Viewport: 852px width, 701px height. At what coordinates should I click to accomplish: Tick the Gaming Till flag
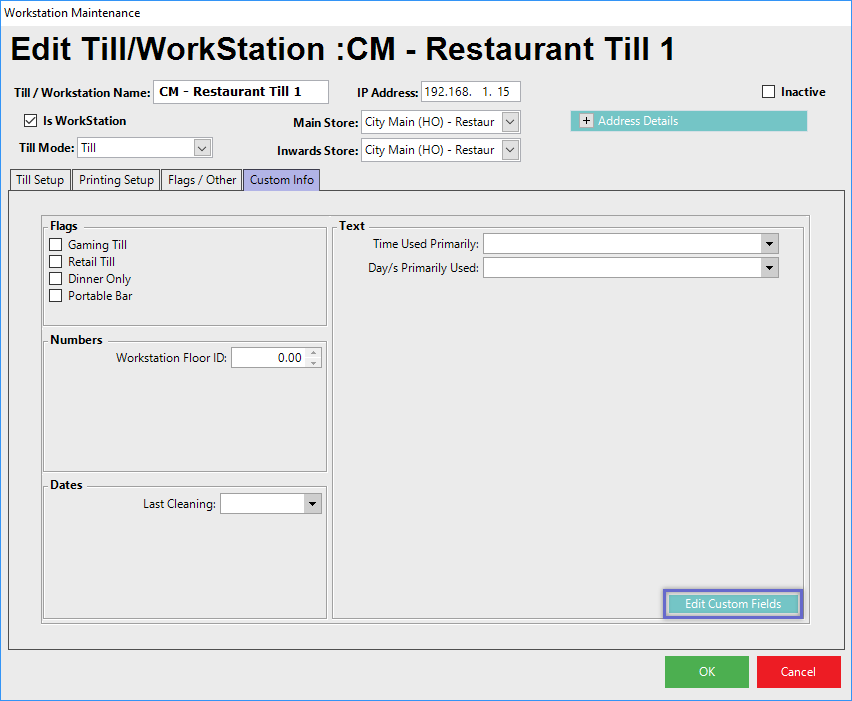(x=56, y=245)
